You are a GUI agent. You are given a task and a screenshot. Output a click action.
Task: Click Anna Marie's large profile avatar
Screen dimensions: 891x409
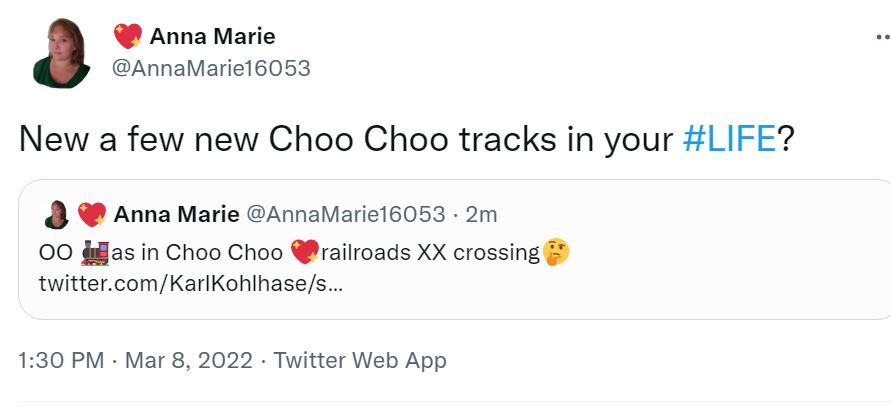point(62,53)
